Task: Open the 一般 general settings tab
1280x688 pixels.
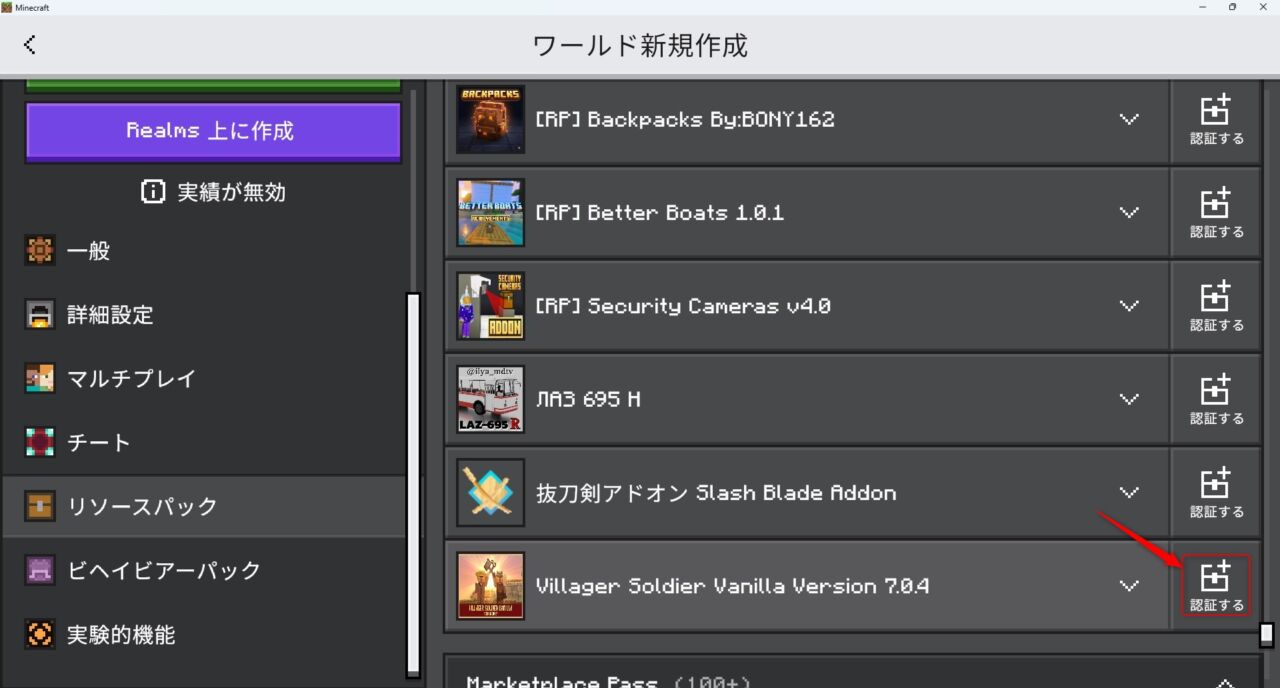Action: click(x=203, y=251)
